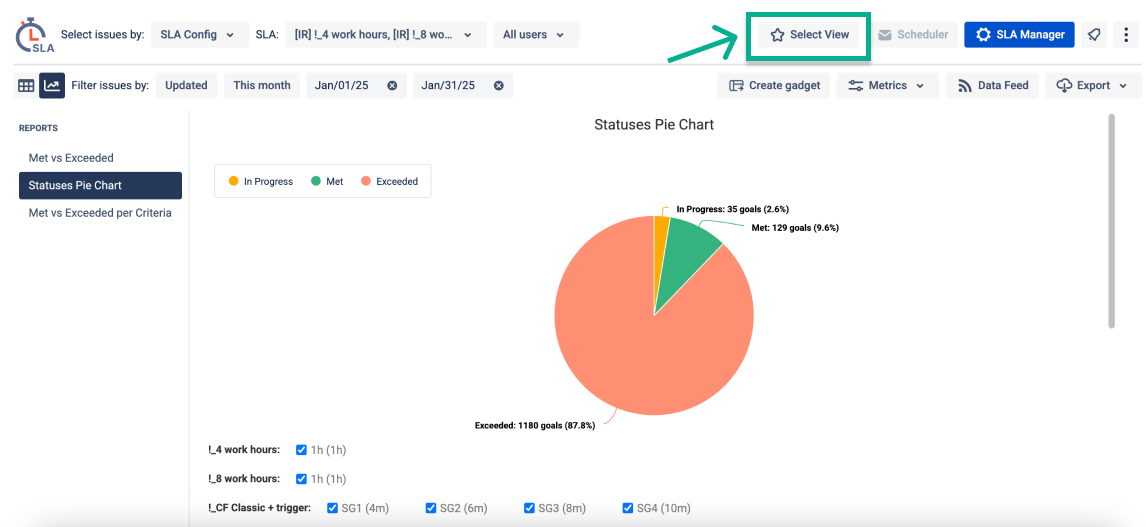Open the three-dot more options menu
1146x527 pixels.
pyautogui.click(x=1127, y=35)
